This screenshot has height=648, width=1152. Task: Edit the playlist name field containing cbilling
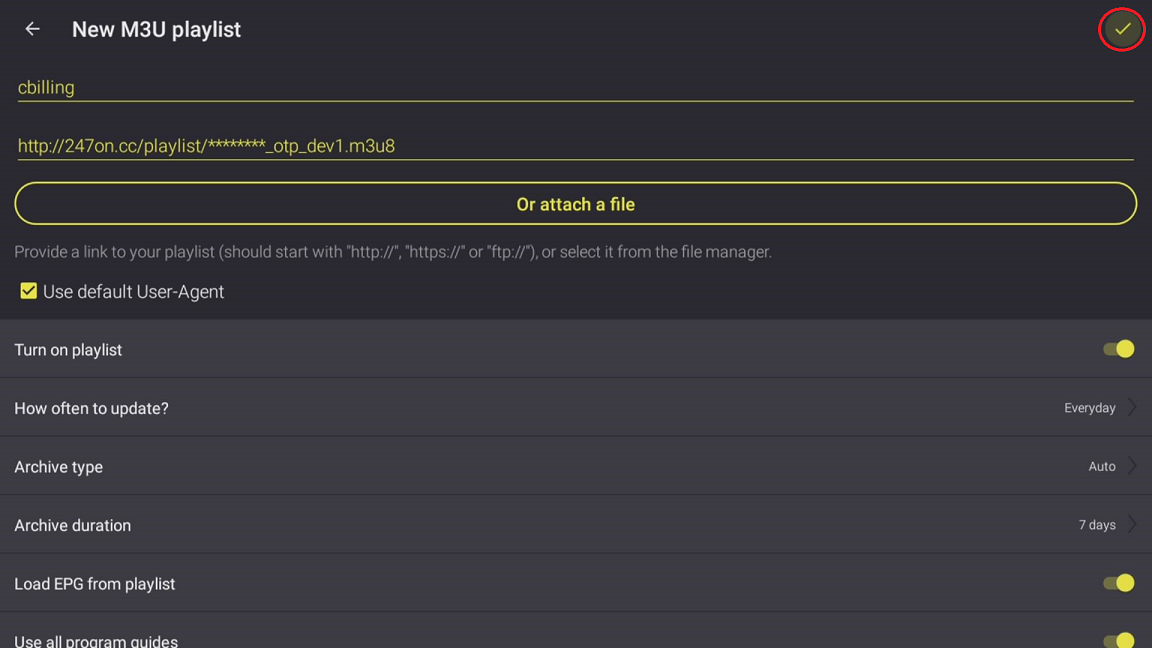pos(575,87)
